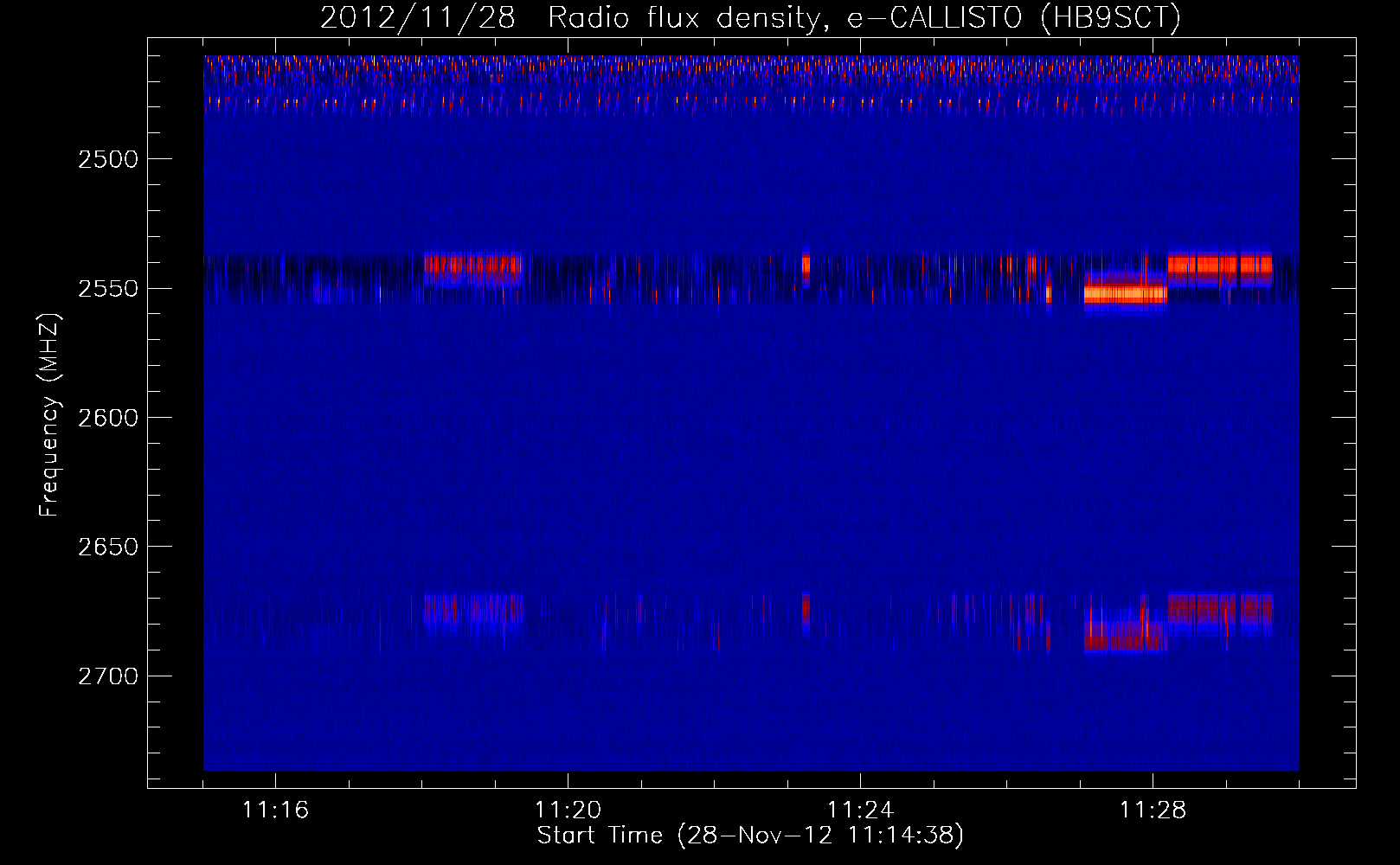The height and width of the screenshot is (865, 1400).
Task: Click the 2600 frequency tick label
Action: click(108, 418)
